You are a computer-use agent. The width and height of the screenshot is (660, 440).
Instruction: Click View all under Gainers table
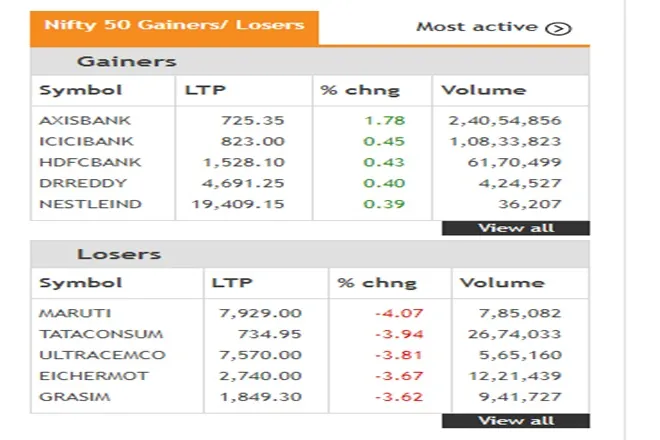(x=516, y=228)
